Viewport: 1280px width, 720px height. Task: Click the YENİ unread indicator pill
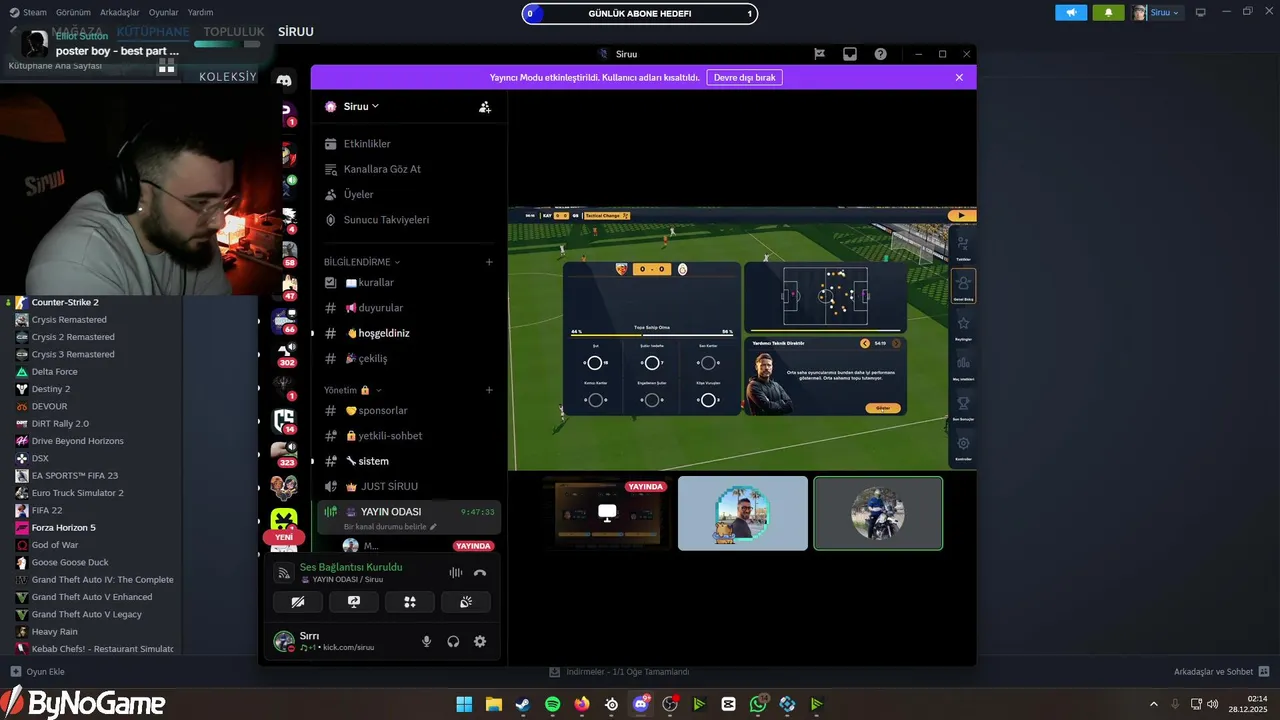pos(284,537)
